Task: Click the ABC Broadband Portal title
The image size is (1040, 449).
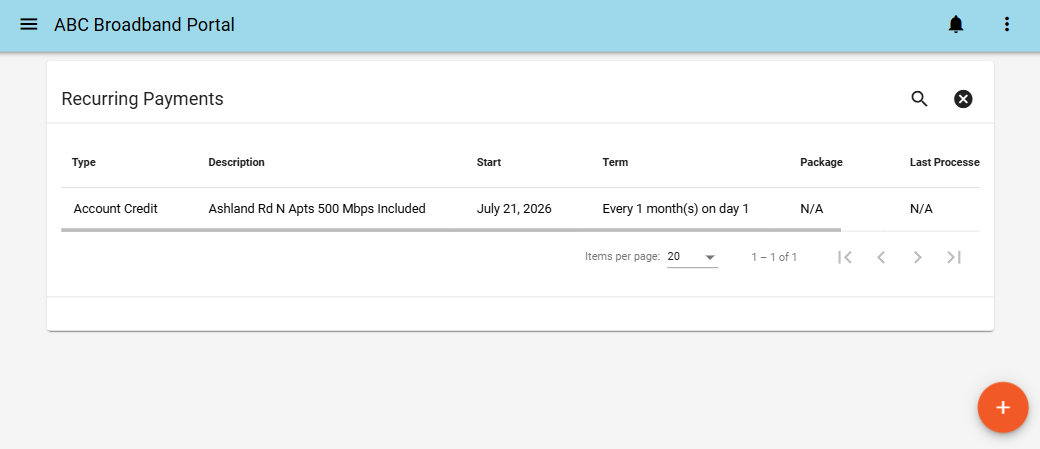Action: tap(144, 25)
